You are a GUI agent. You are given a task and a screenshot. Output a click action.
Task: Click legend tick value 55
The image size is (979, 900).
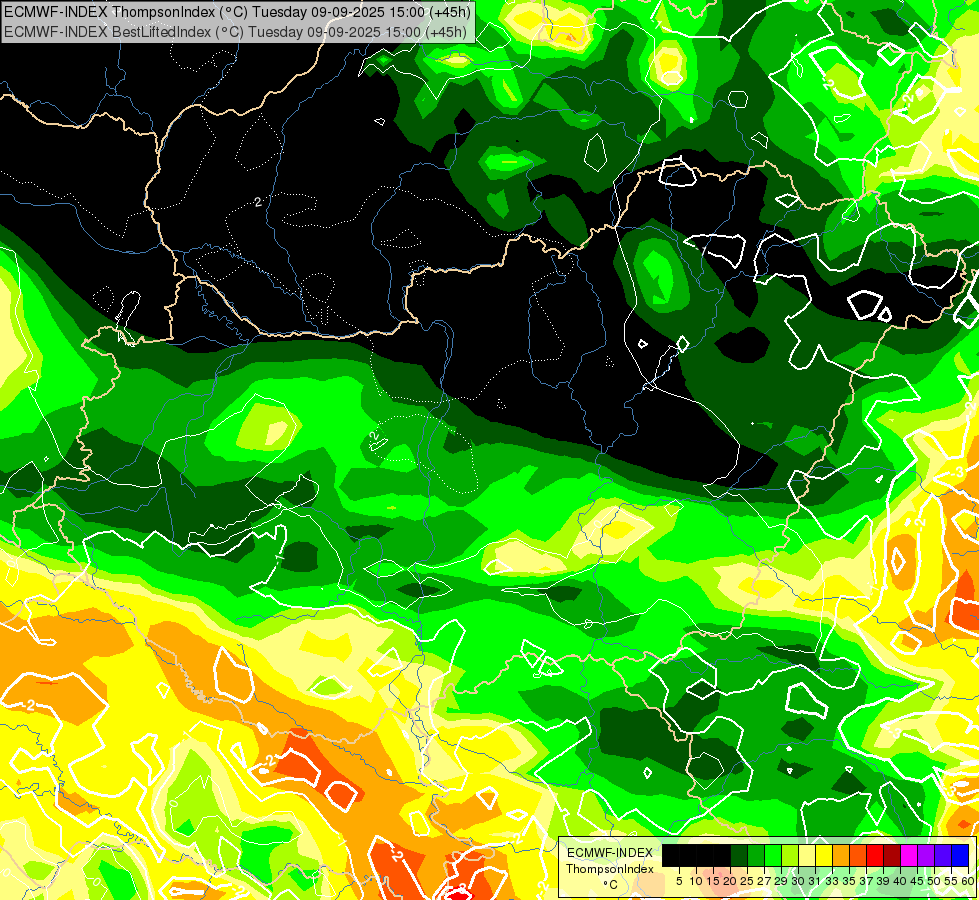(950, 881)
